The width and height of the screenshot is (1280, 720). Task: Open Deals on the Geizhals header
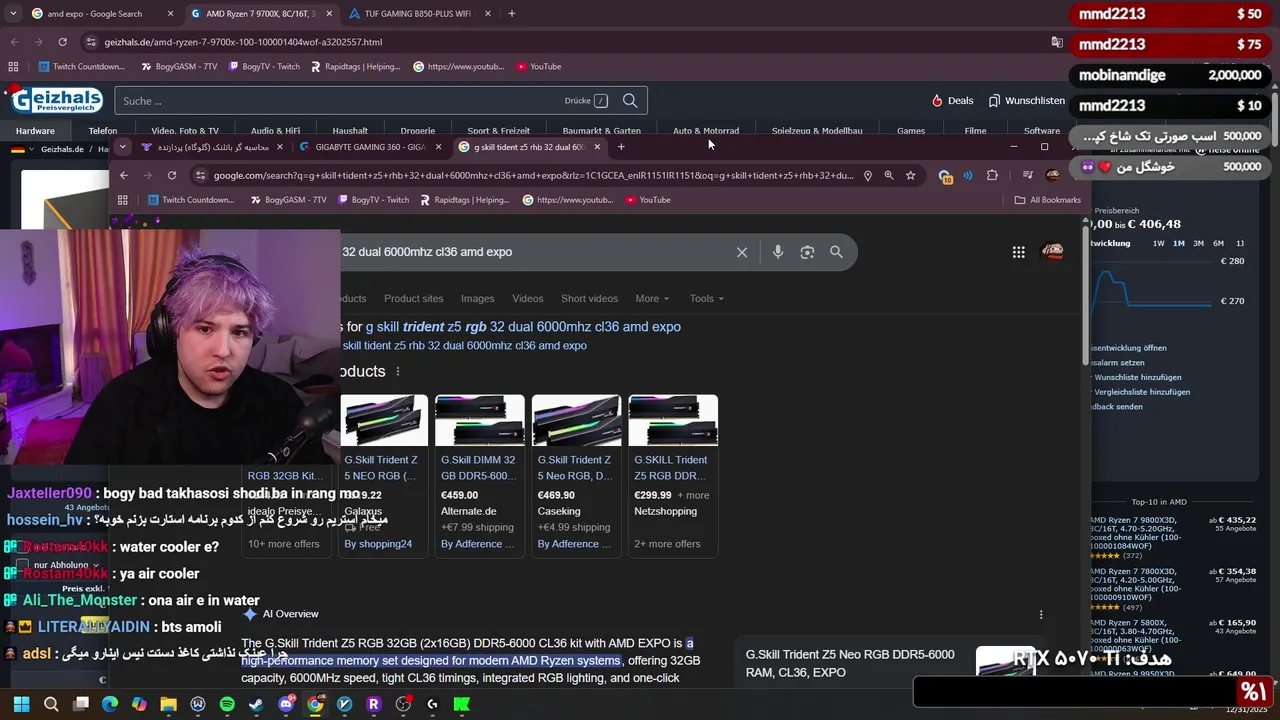(952, 100)
